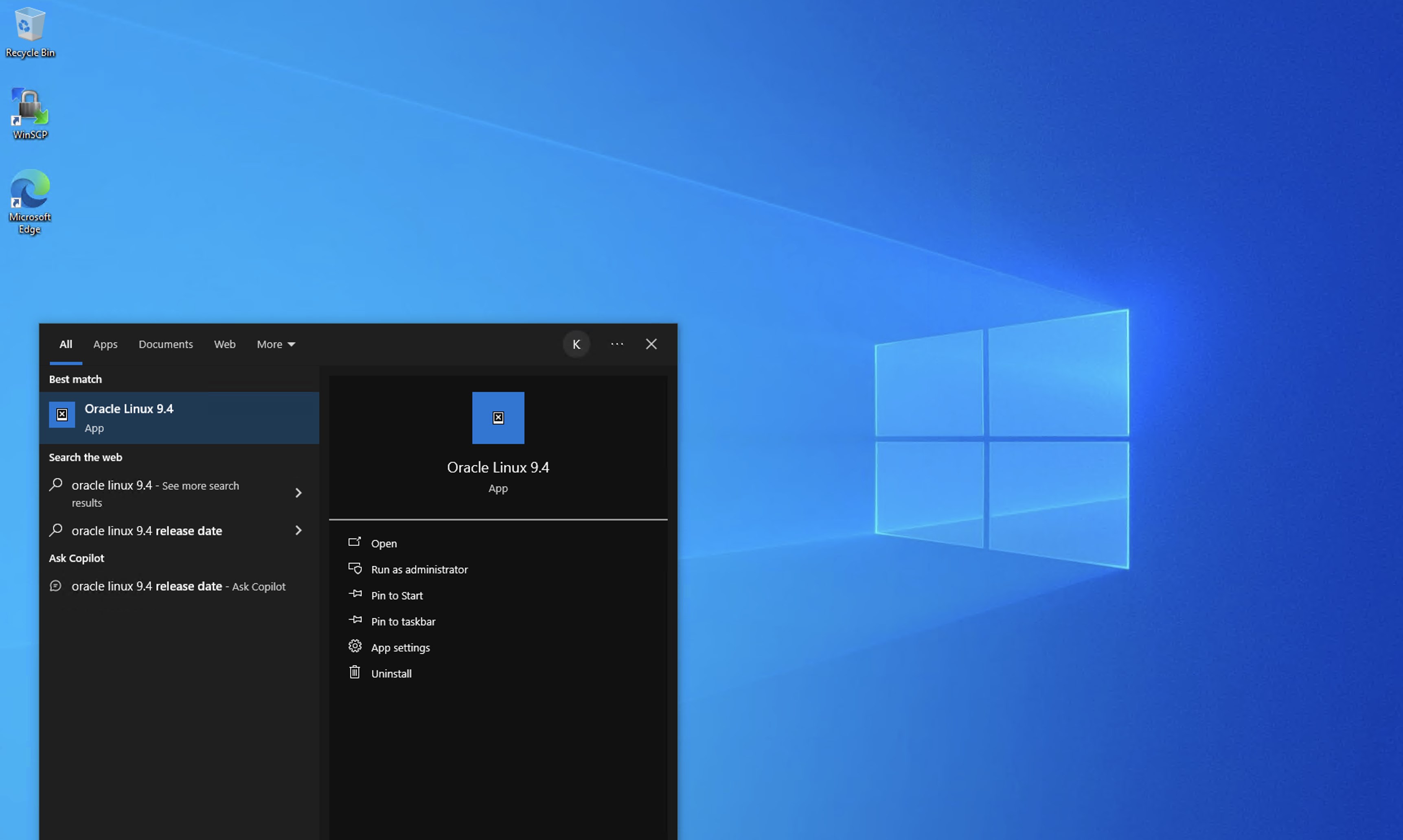Click the Copilot chat icon for release date
Screen dimensions: 1403x840
tap(55, 586)
